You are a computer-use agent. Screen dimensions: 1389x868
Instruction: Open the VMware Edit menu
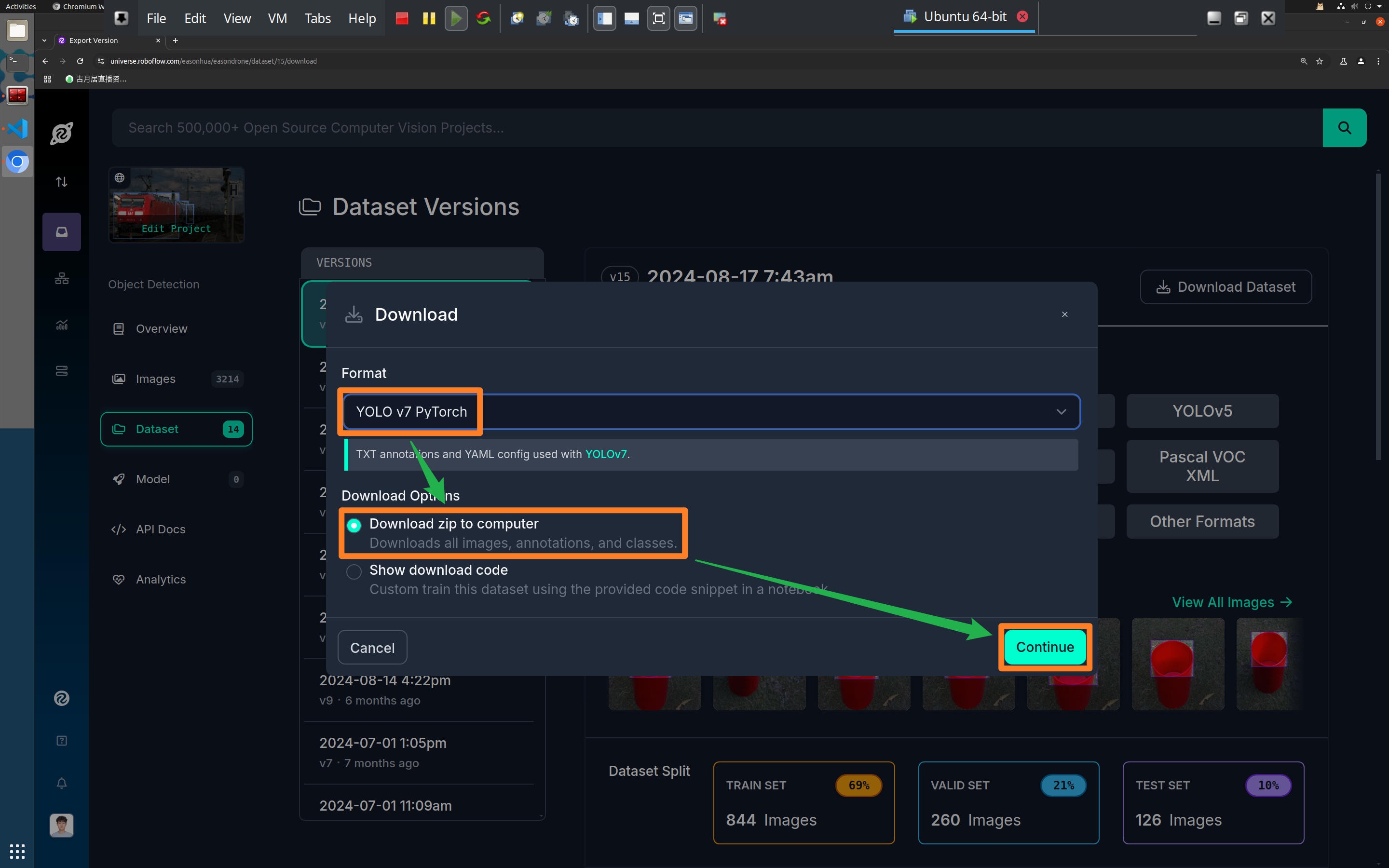(194, 18)
